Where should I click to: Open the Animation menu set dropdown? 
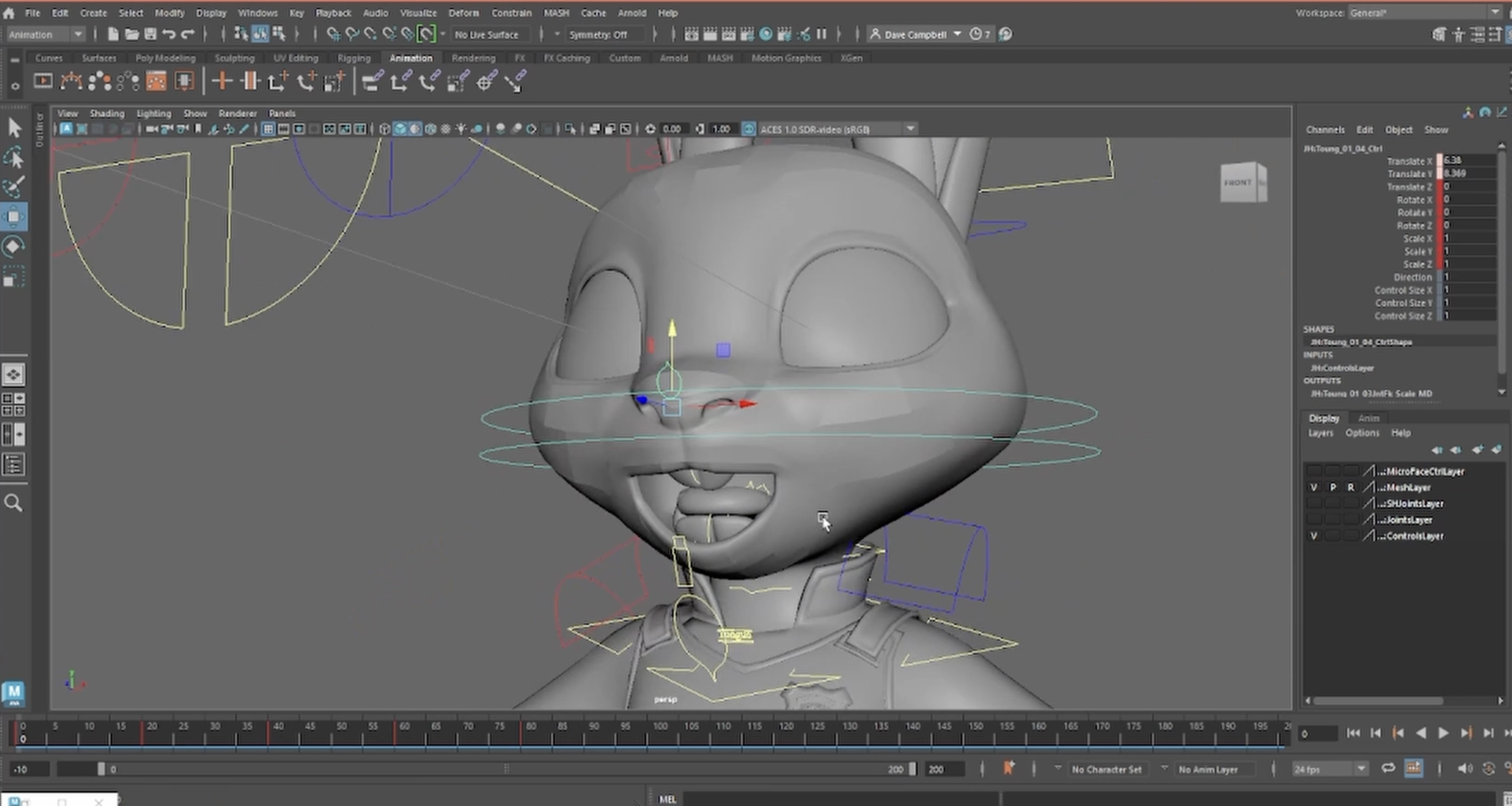pos(77,34)
